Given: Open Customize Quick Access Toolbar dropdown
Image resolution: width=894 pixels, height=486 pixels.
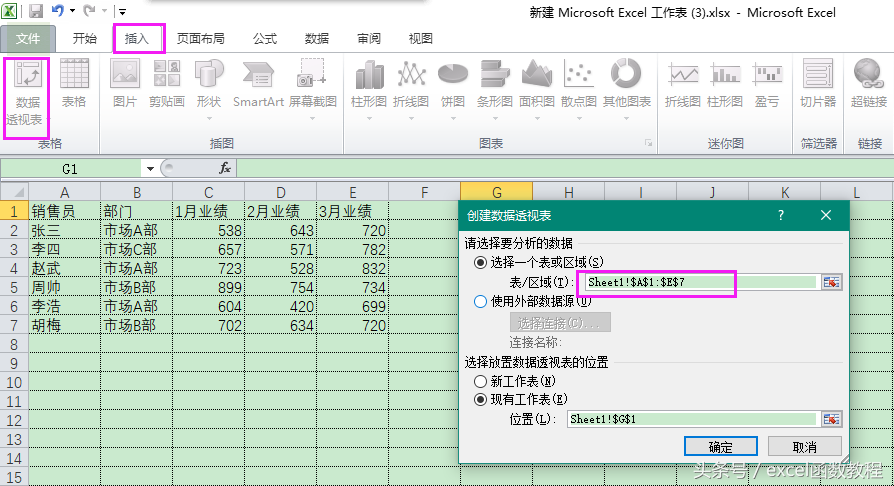Looking at the screenshot, I should coord(122,11).
